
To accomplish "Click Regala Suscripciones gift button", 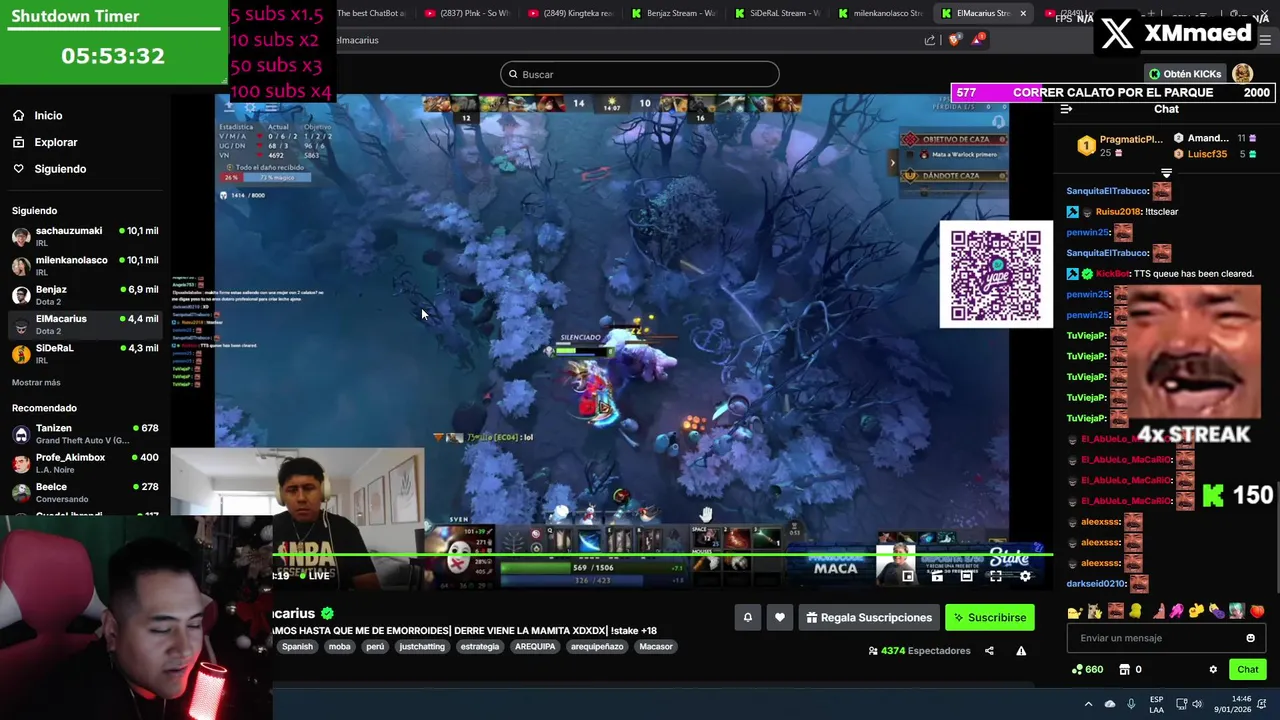I will pyautogui.click(x=869, y=617).
